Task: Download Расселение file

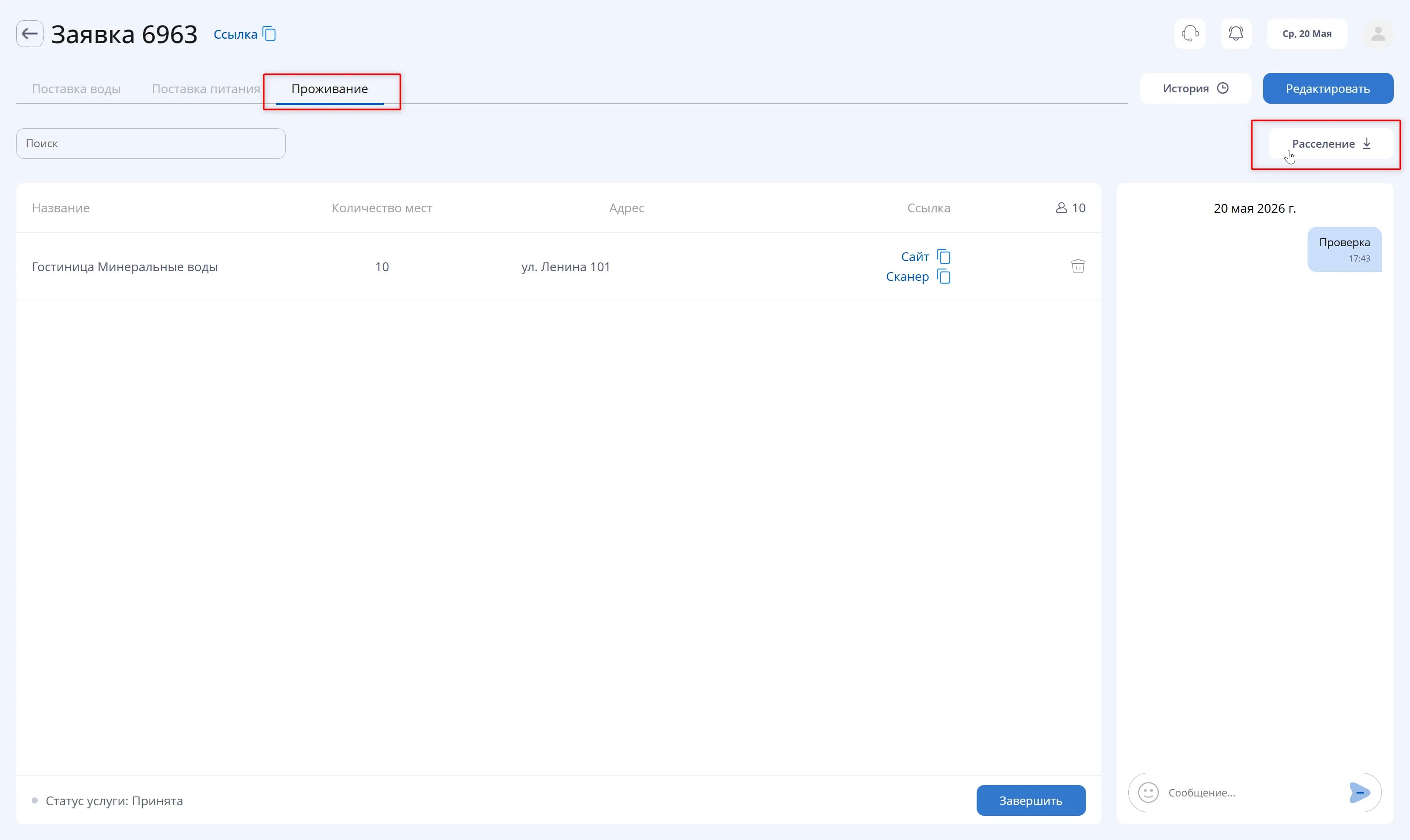Action: tap(1331, 144)
